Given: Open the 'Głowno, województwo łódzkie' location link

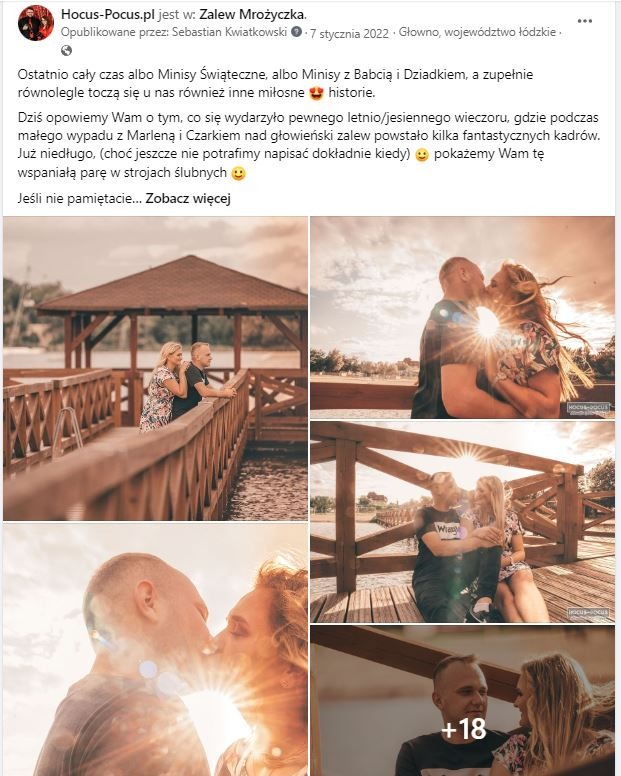Looking at the screenshot, I should pyautogui.click(x=477, y=32).
